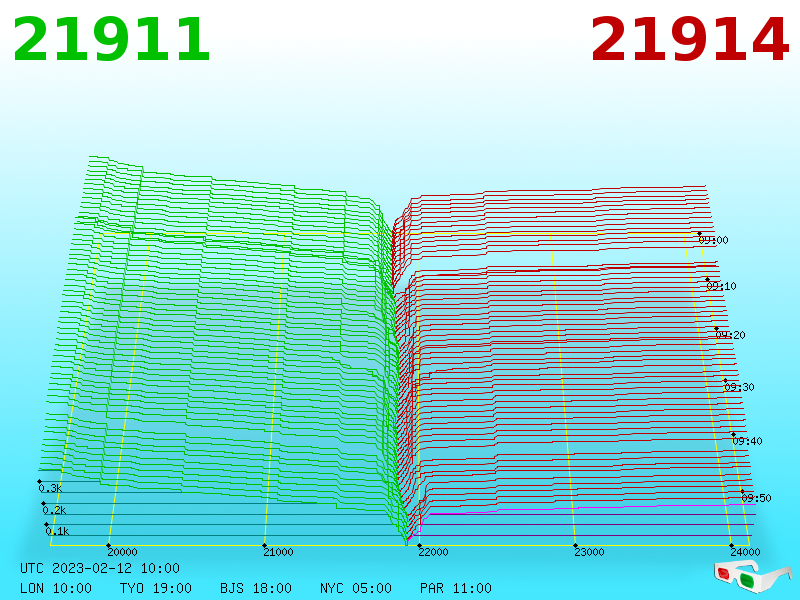
Task: Click the 09:40 time axis label
Action: (747, 441)
